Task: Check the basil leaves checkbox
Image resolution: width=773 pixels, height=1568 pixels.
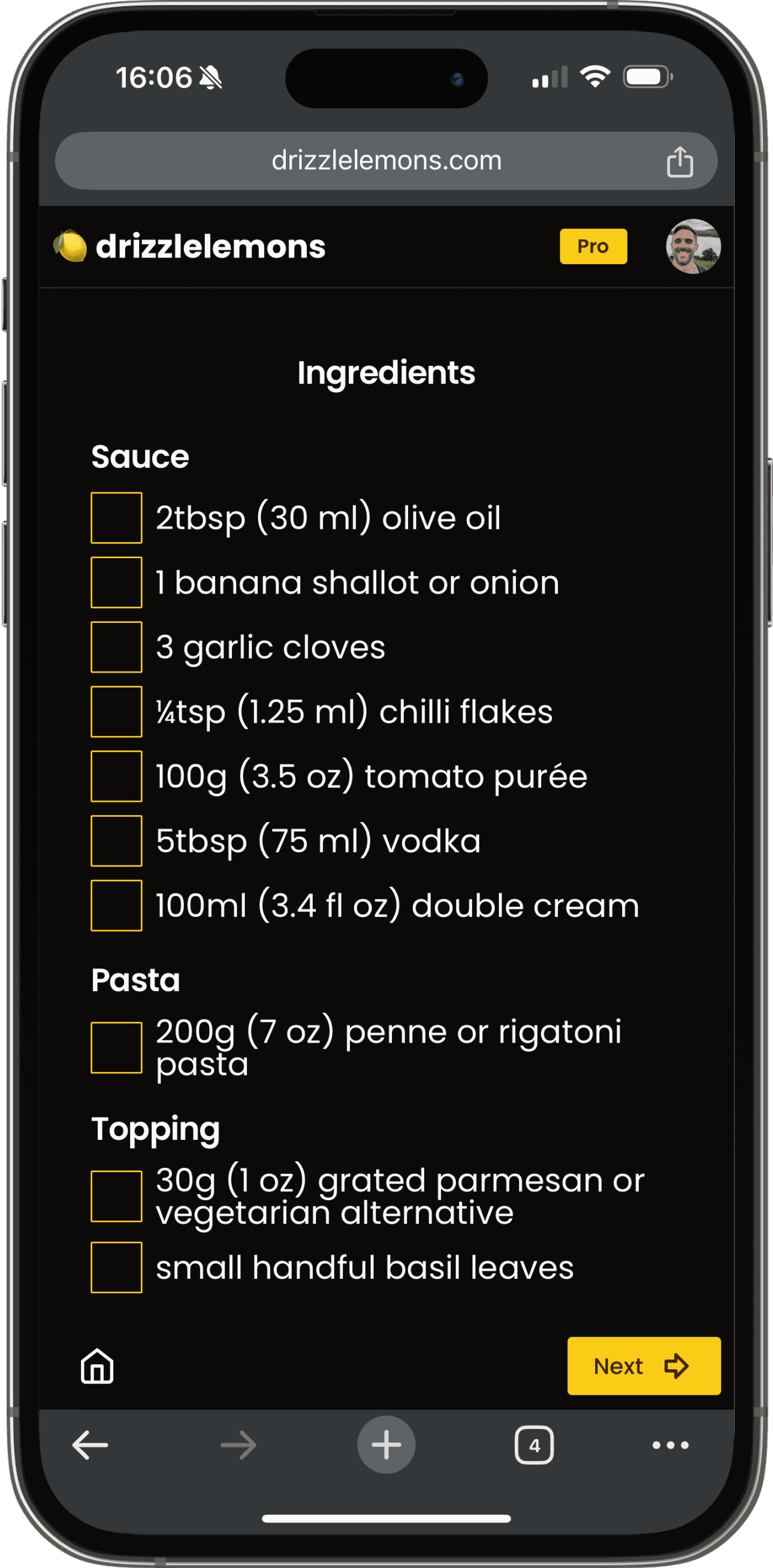Action: [x=116, y=1267]
